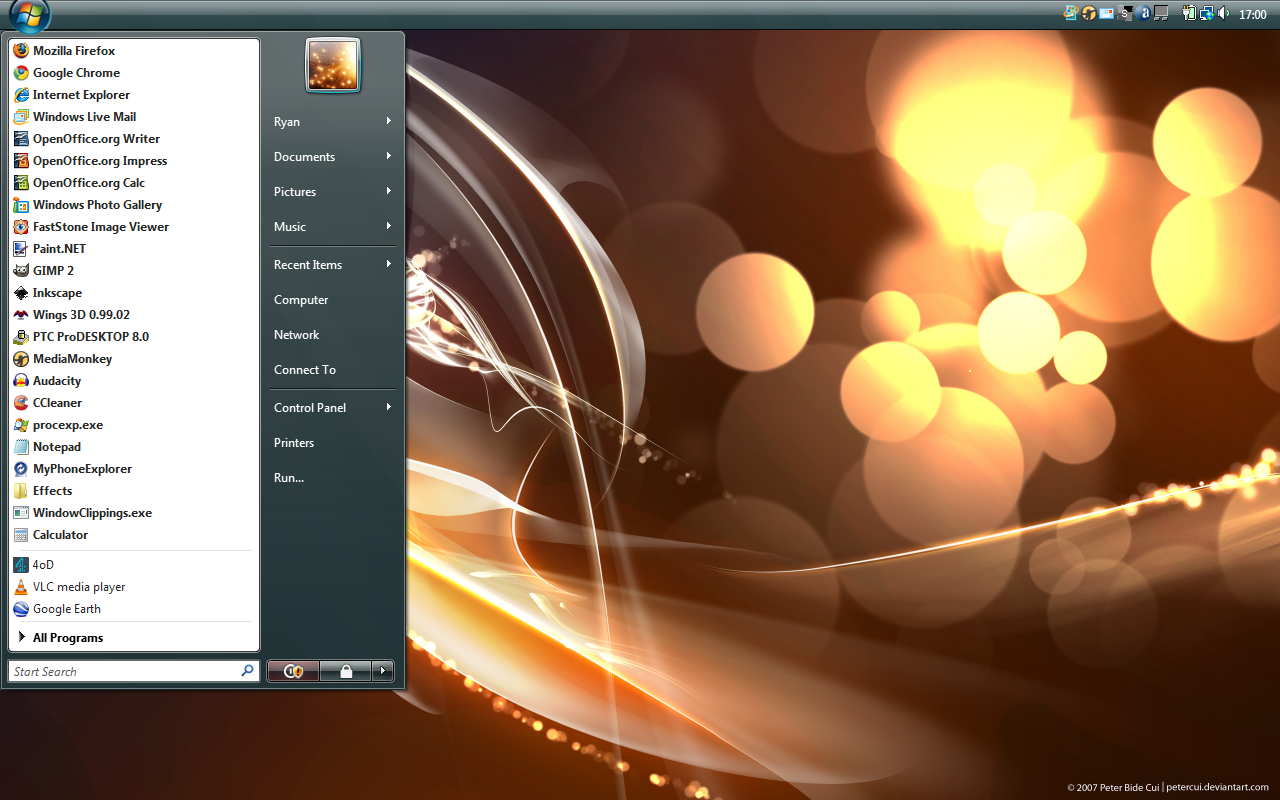The height and width of the screenshot is (800, 1280).
Task: Launch GIMP 2
Action: coord(134,271)
